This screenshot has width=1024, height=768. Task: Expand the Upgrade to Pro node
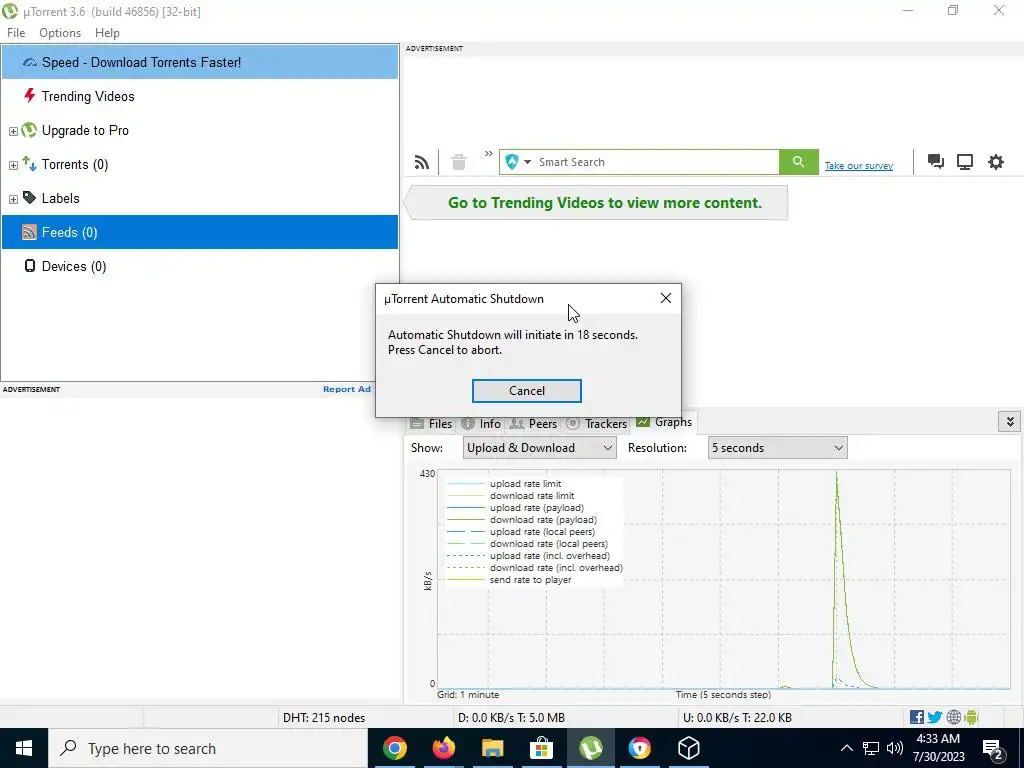[x=13, y=131]
